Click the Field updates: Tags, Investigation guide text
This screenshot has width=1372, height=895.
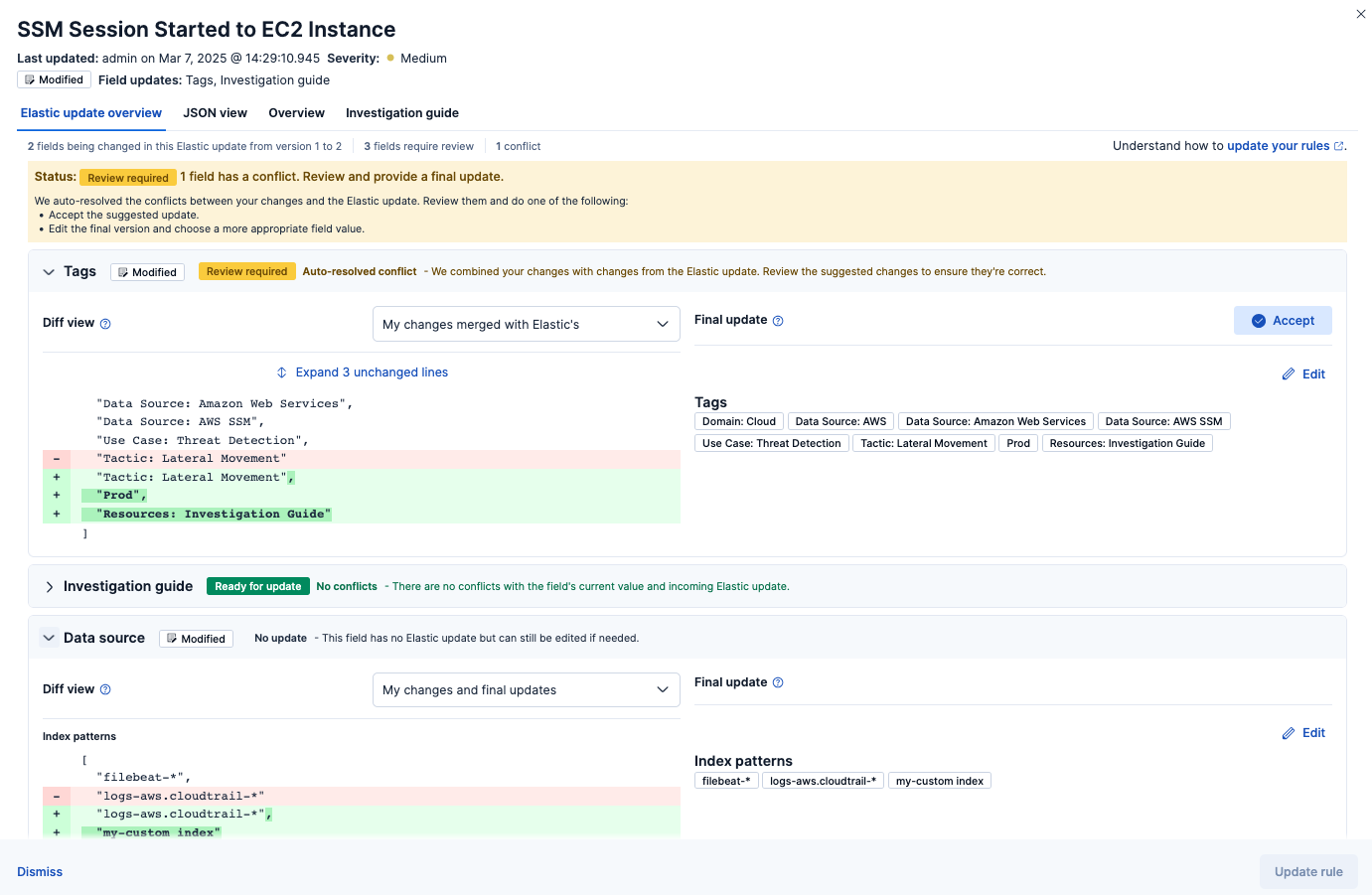tap(214, 80)
